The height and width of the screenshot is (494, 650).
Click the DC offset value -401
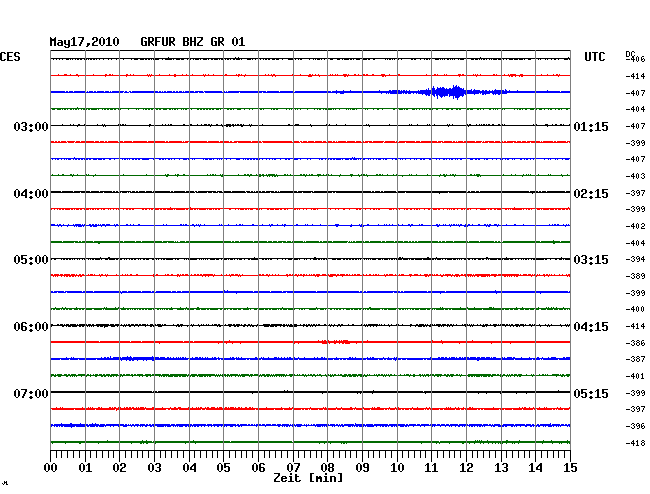point(635,376)
